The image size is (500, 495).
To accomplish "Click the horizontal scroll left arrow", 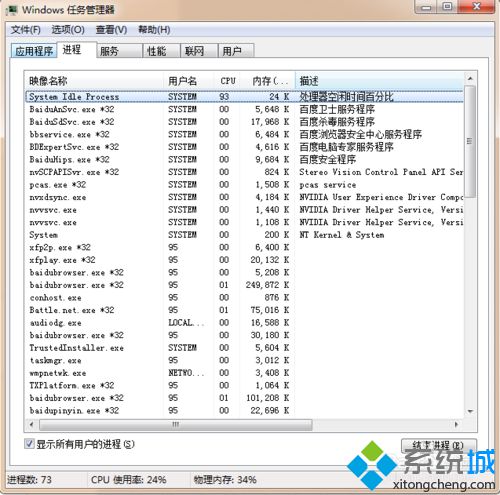I will coord(32,424).
